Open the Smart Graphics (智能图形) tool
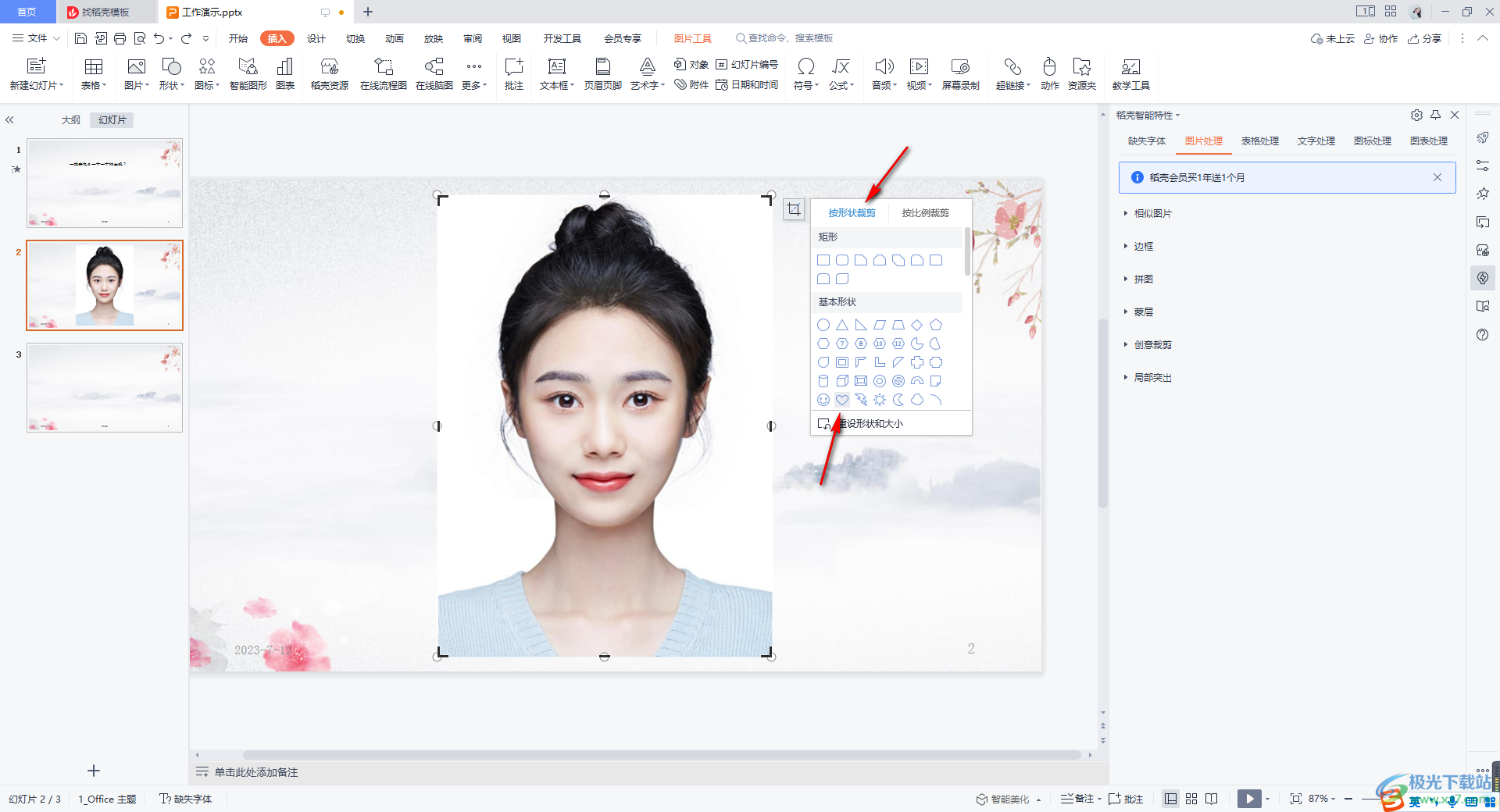Screen dimensions: 1500x812 [248, 74]
